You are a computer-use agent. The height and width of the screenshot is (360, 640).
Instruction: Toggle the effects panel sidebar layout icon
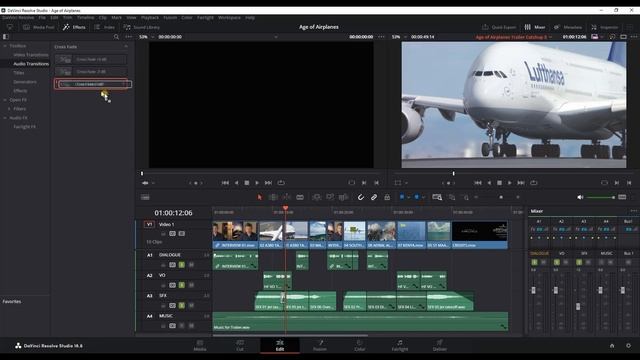point(6,37)
